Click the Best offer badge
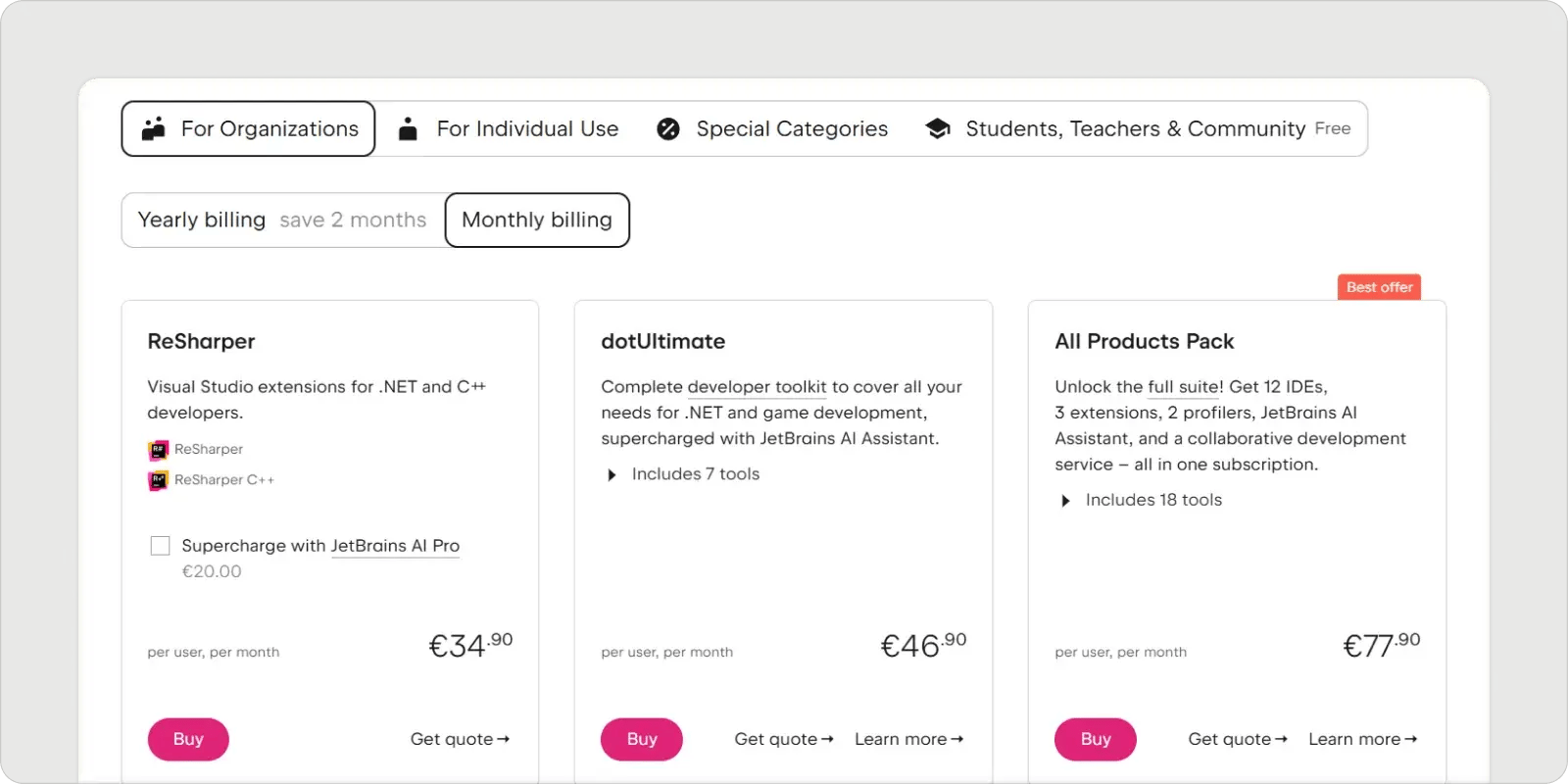This screenshot has width=1568, height=784. 1379,287
